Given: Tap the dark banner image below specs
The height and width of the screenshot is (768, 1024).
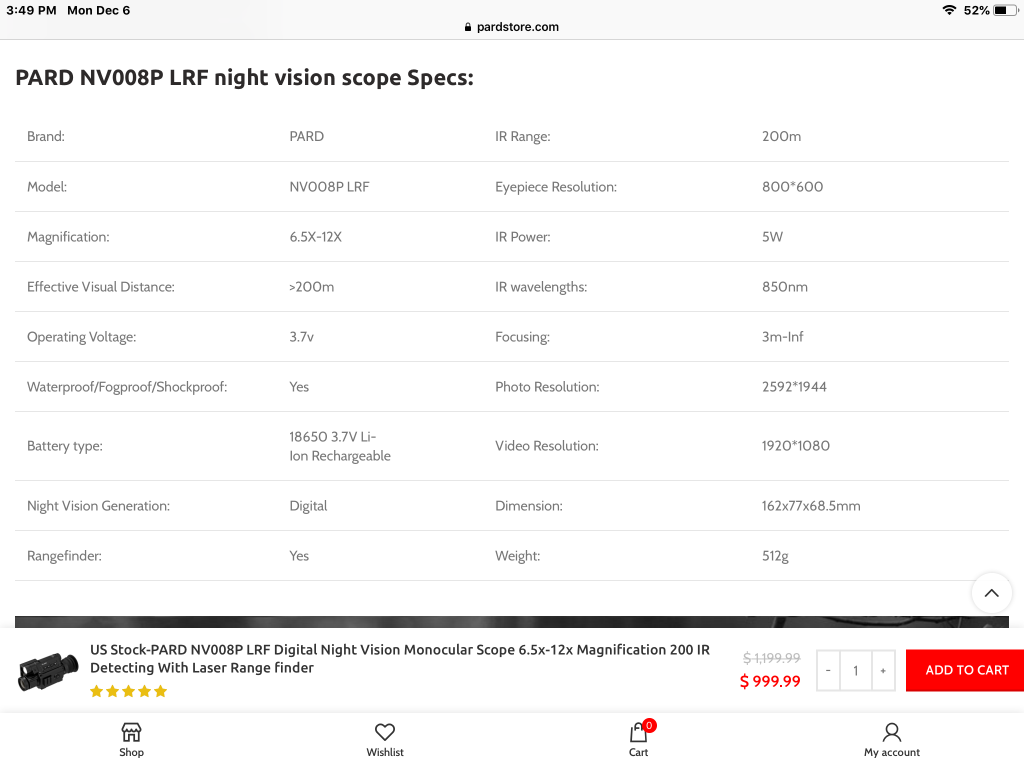Looking at the screenshot, I should point(512,622).
